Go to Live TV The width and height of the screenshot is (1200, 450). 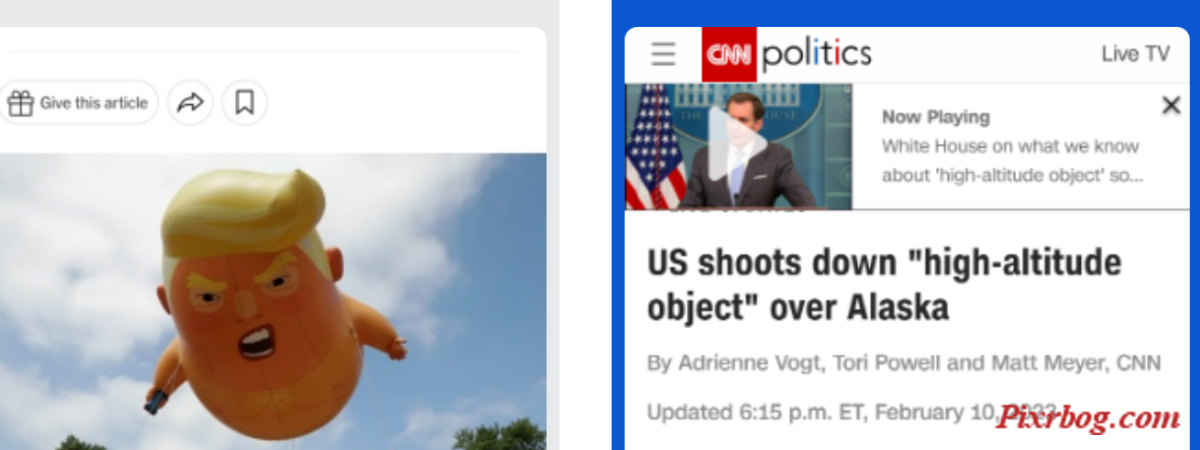[x=1135, y=54]
